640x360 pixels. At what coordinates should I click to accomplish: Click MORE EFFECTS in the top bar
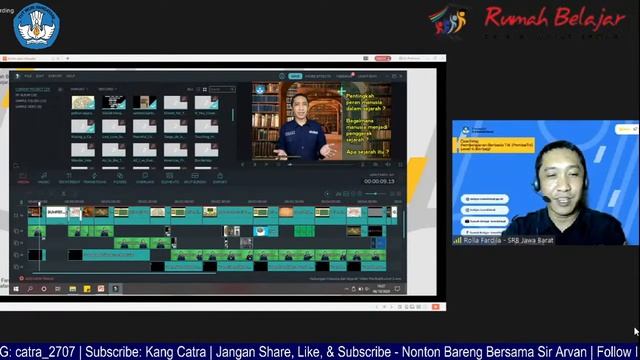pyautogui.click(x=318, y=76)
